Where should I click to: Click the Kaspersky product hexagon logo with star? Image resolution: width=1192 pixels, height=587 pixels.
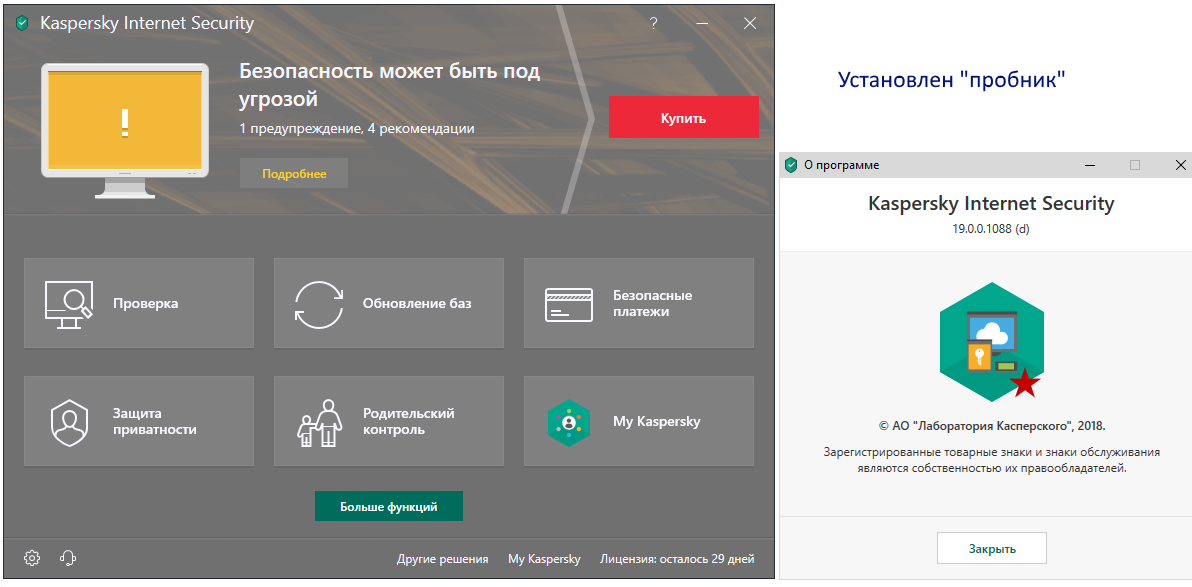pyautogui.click(x=991, y=341)
